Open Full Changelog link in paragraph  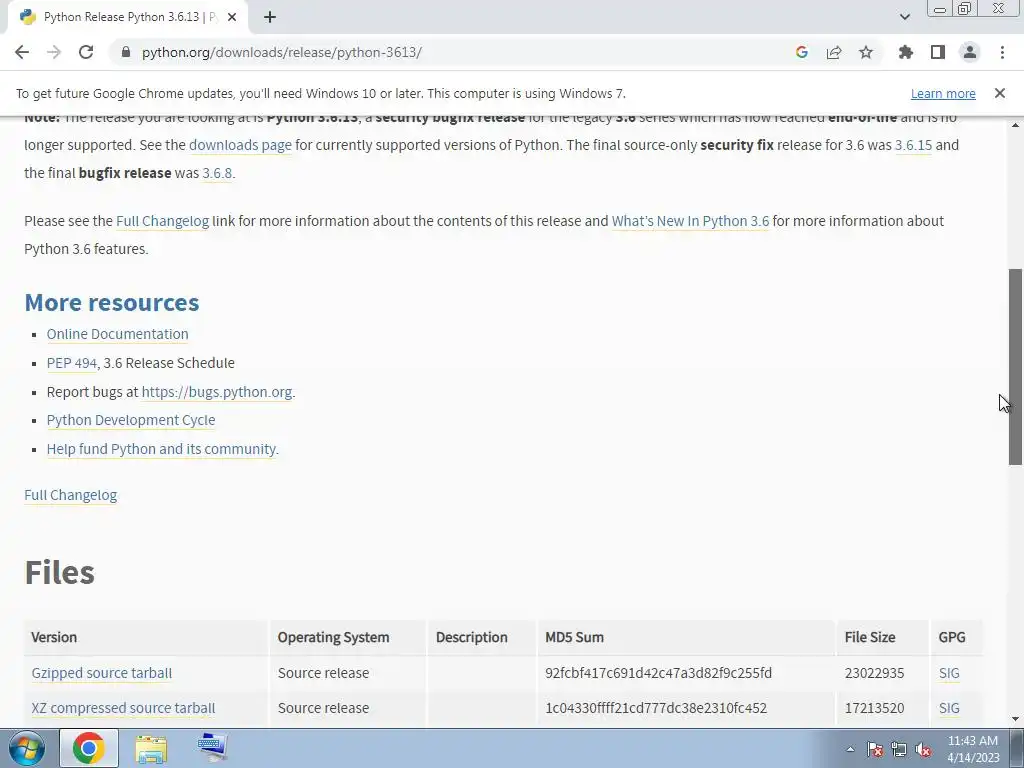point(163,221)
